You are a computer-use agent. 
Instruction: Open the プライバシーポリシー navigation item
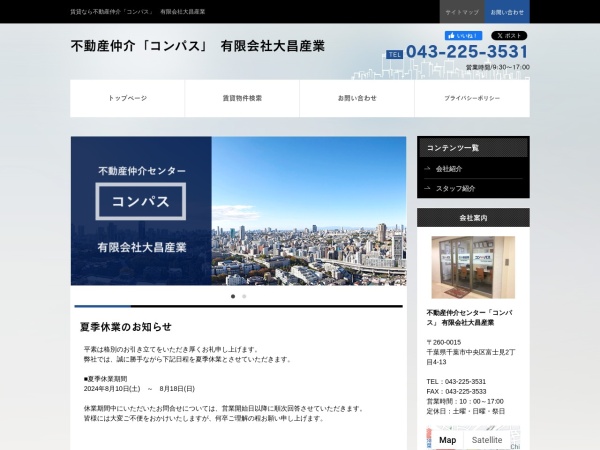[x=472, y=98]
